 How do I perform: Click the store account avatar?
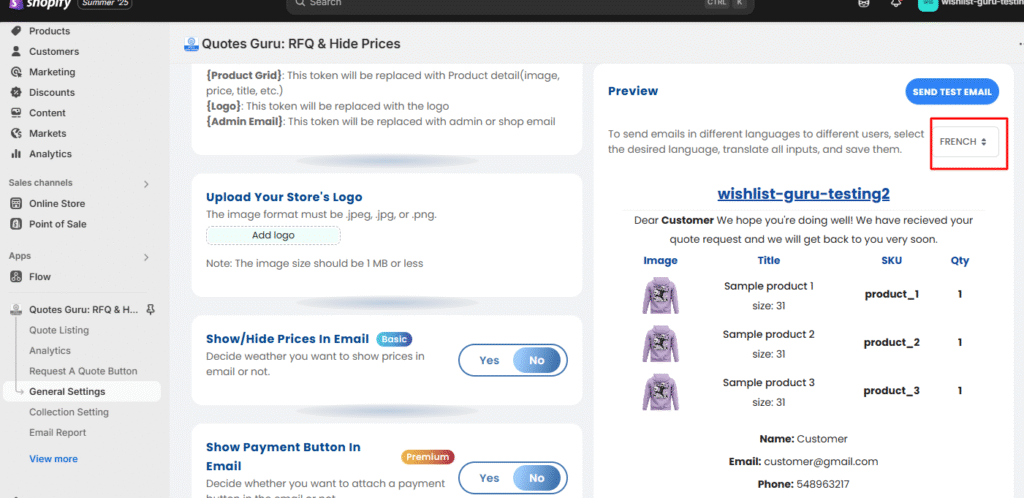[927, 3]
